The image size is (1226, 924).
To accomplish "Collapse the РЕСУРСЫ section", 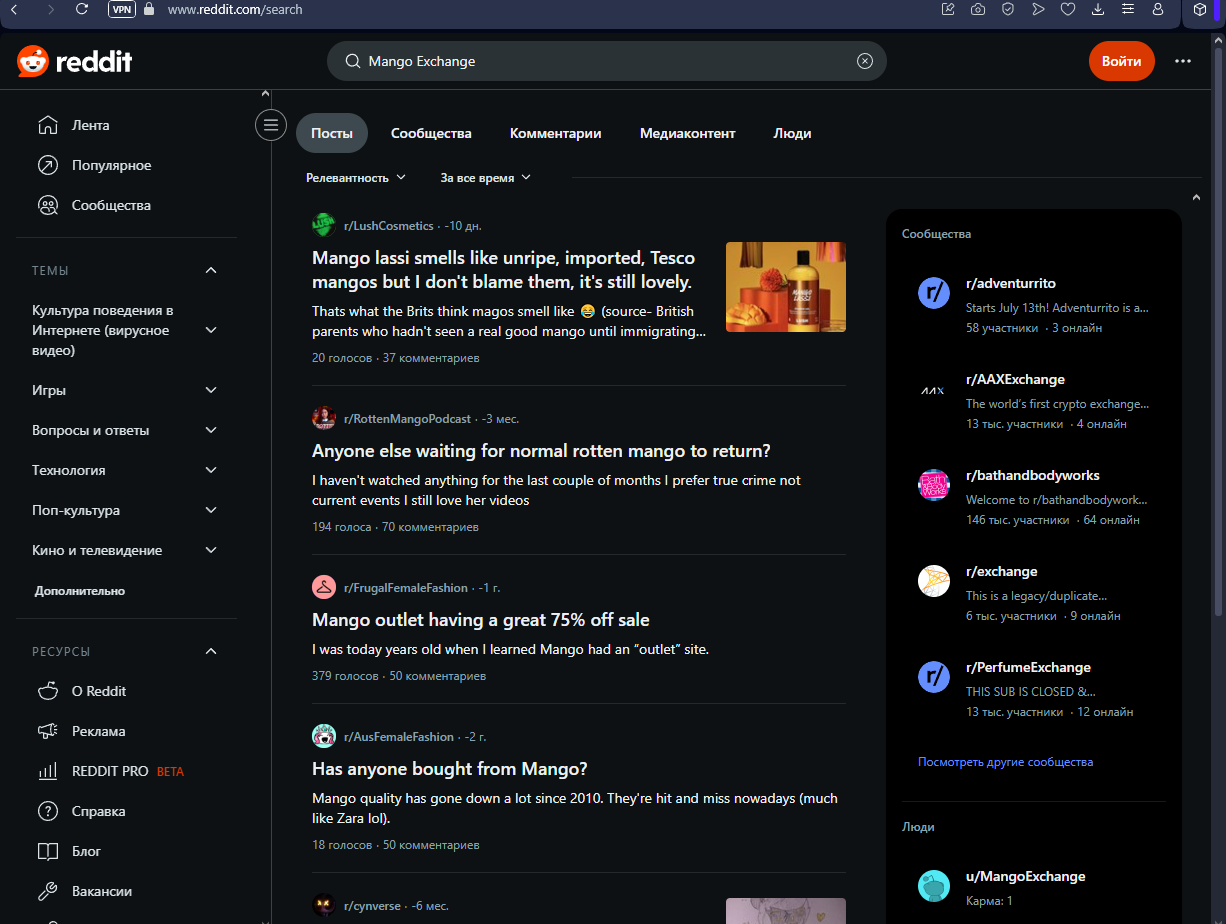I will click(x=211, y=652).
